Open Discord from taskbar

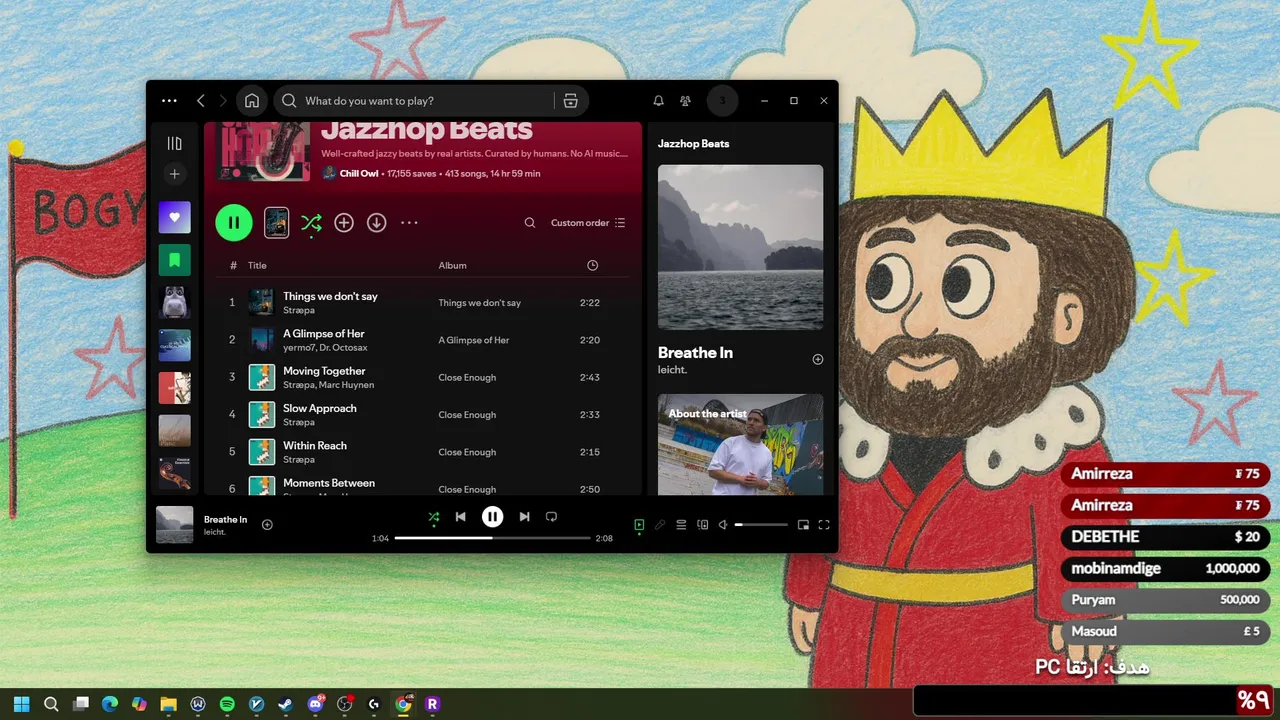point(315,704)
